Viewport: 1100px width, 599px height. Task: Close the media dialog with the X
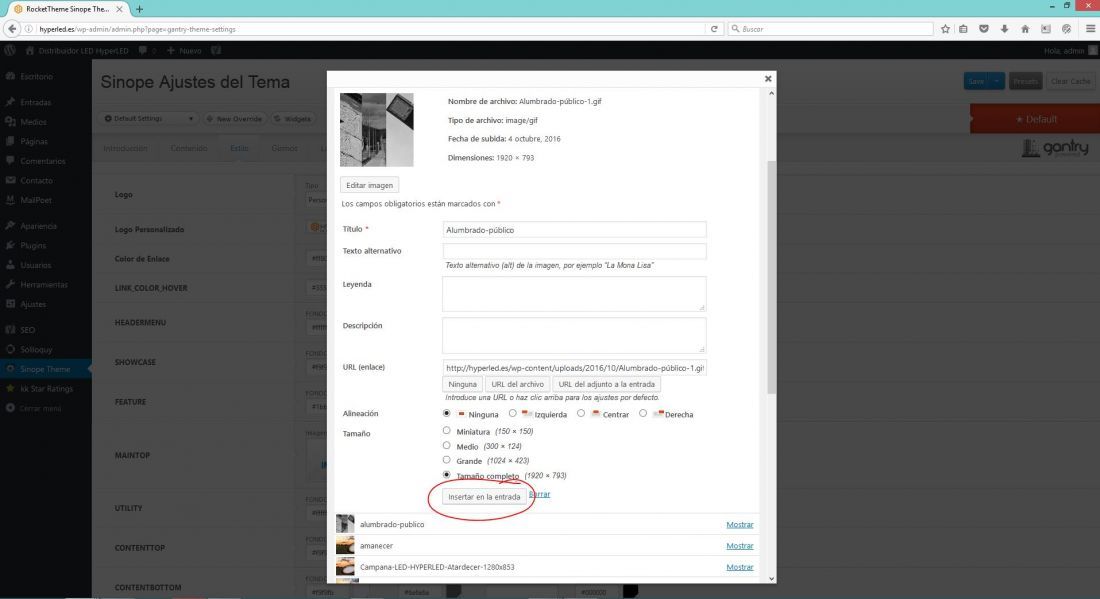point(767,79)
